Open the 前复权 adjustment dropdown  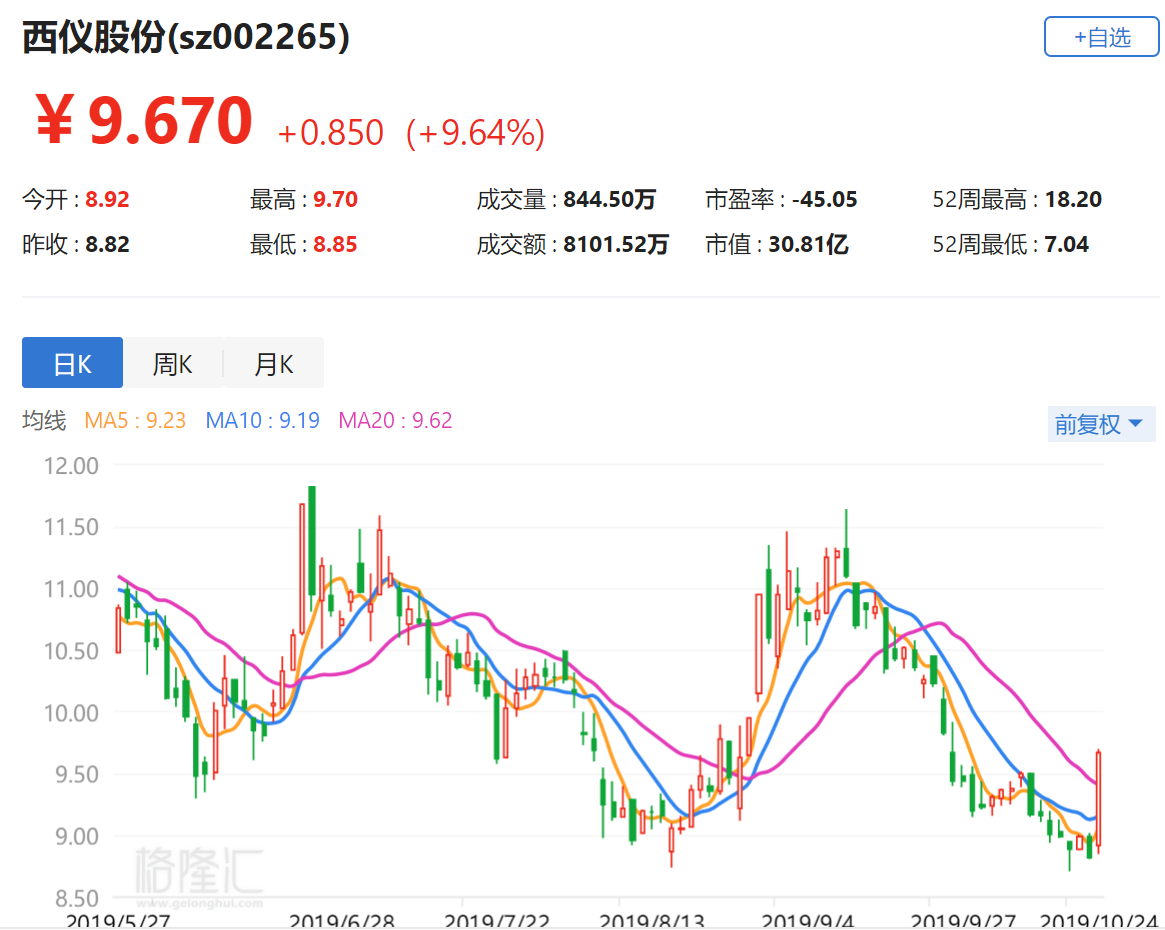pos(1100,424)
